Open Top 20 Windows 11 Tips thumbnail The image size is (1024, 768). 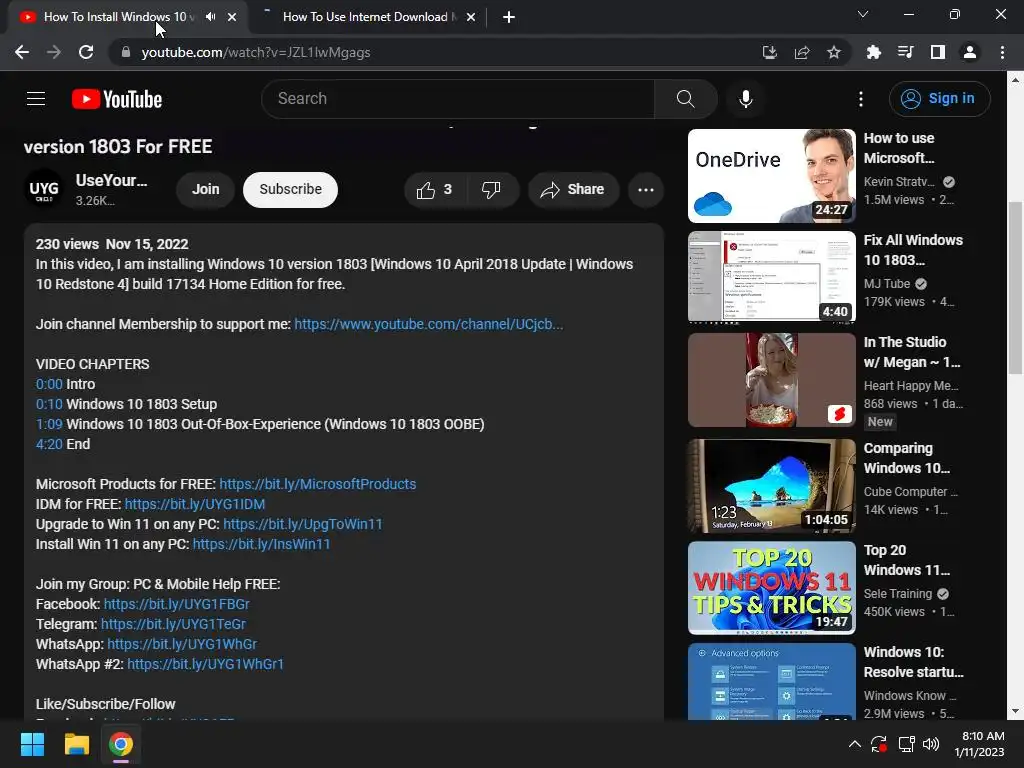pyautogui.click(x=771, y=588)
